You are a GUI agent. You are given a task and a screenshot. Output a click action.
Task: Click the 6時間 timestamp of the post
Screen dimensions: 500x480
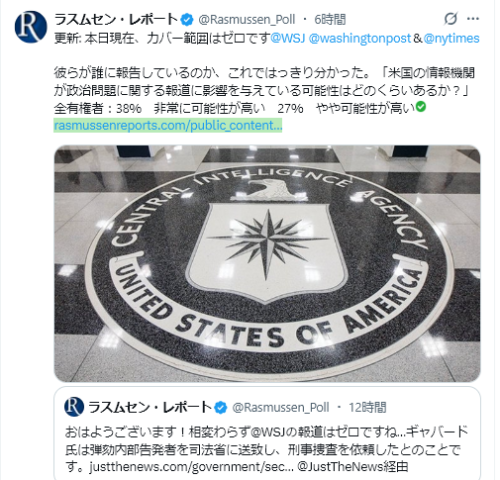(x=330, y=20)
